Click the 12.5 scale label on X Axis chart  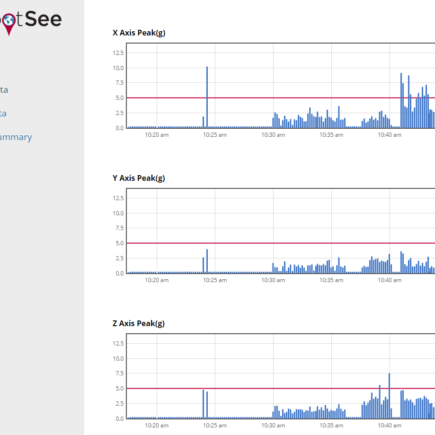tap(118, 53)
